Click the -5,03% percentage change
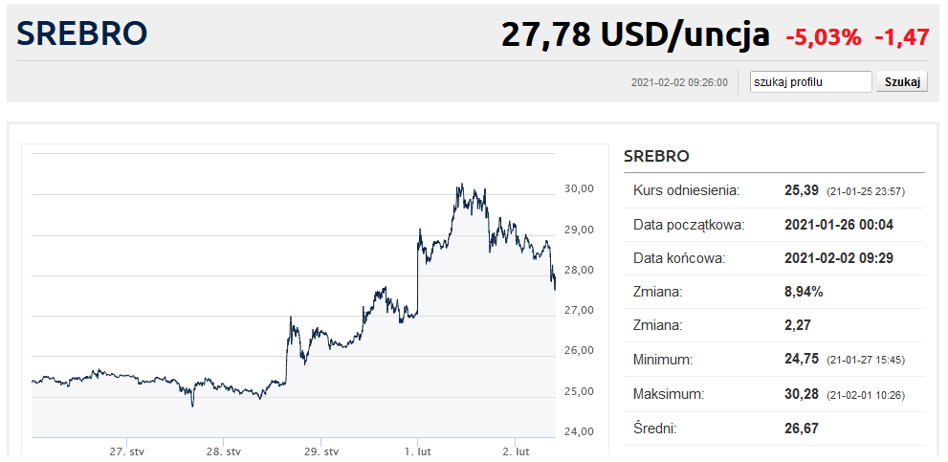The height and width of the screenshot is (462, 948). (x=823, y=38)
